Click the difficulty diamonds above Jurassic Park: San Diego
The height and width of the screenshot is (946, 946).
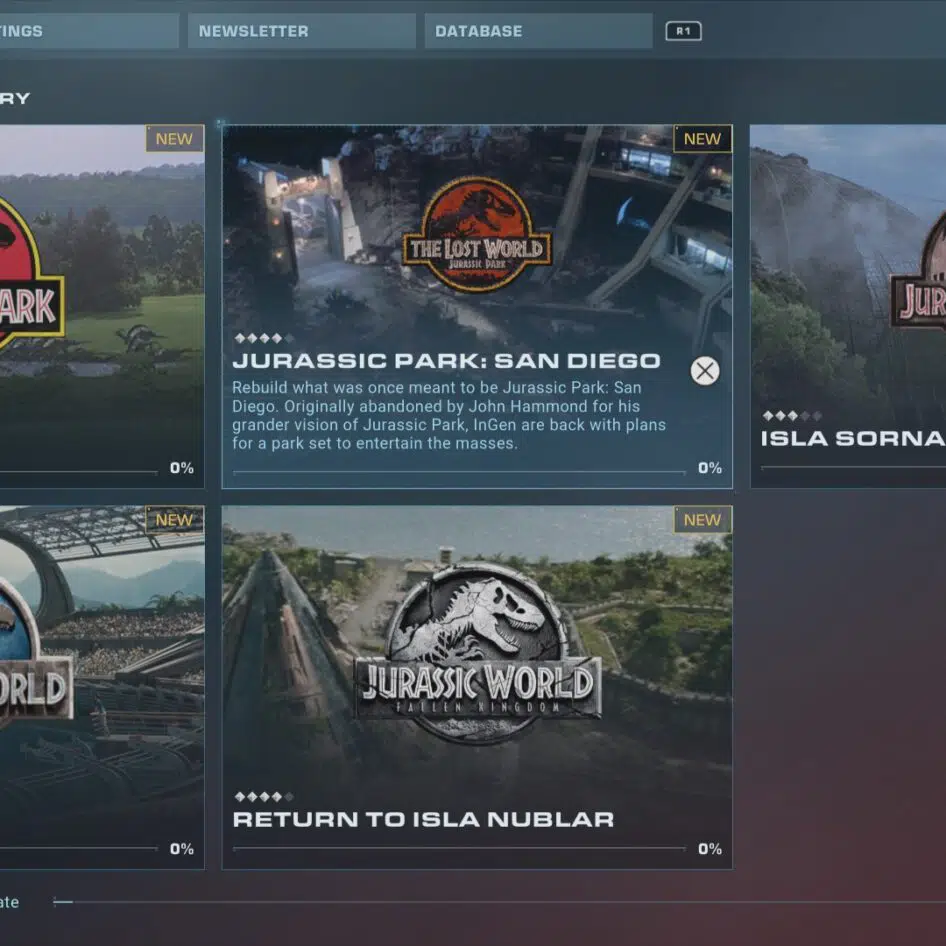click(x=264, y=338)
